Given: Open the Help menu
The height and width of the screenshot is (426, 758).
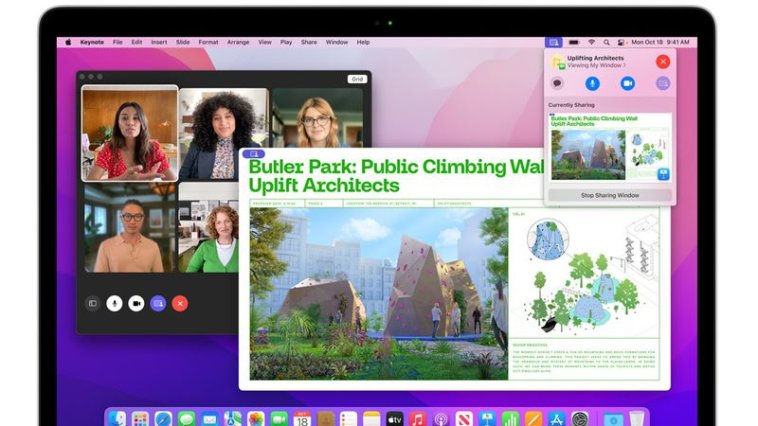Looking at the screenshot, I should click(363, 43).
